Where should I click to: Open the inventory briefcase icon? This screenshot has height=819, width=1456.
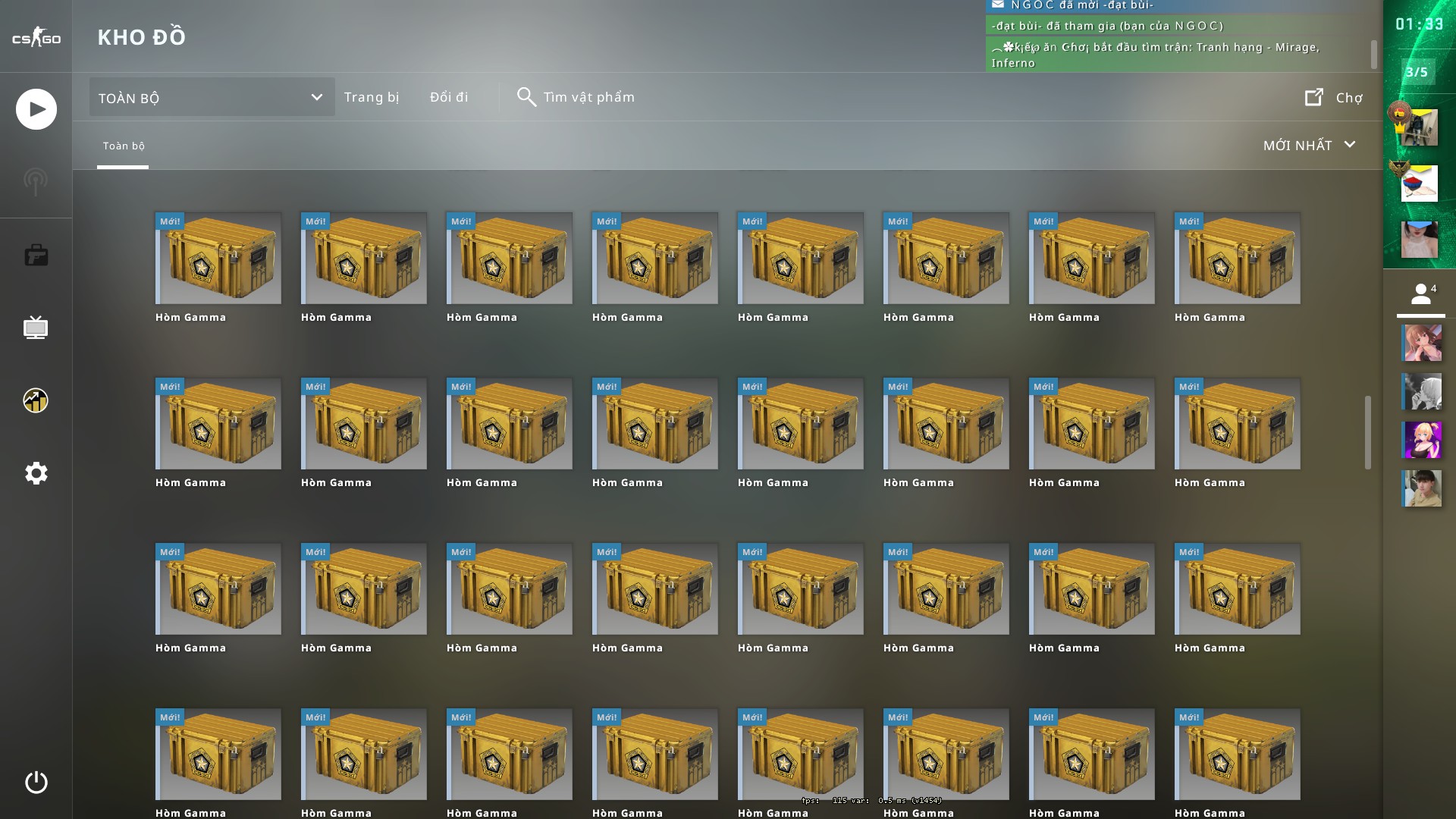36,255
